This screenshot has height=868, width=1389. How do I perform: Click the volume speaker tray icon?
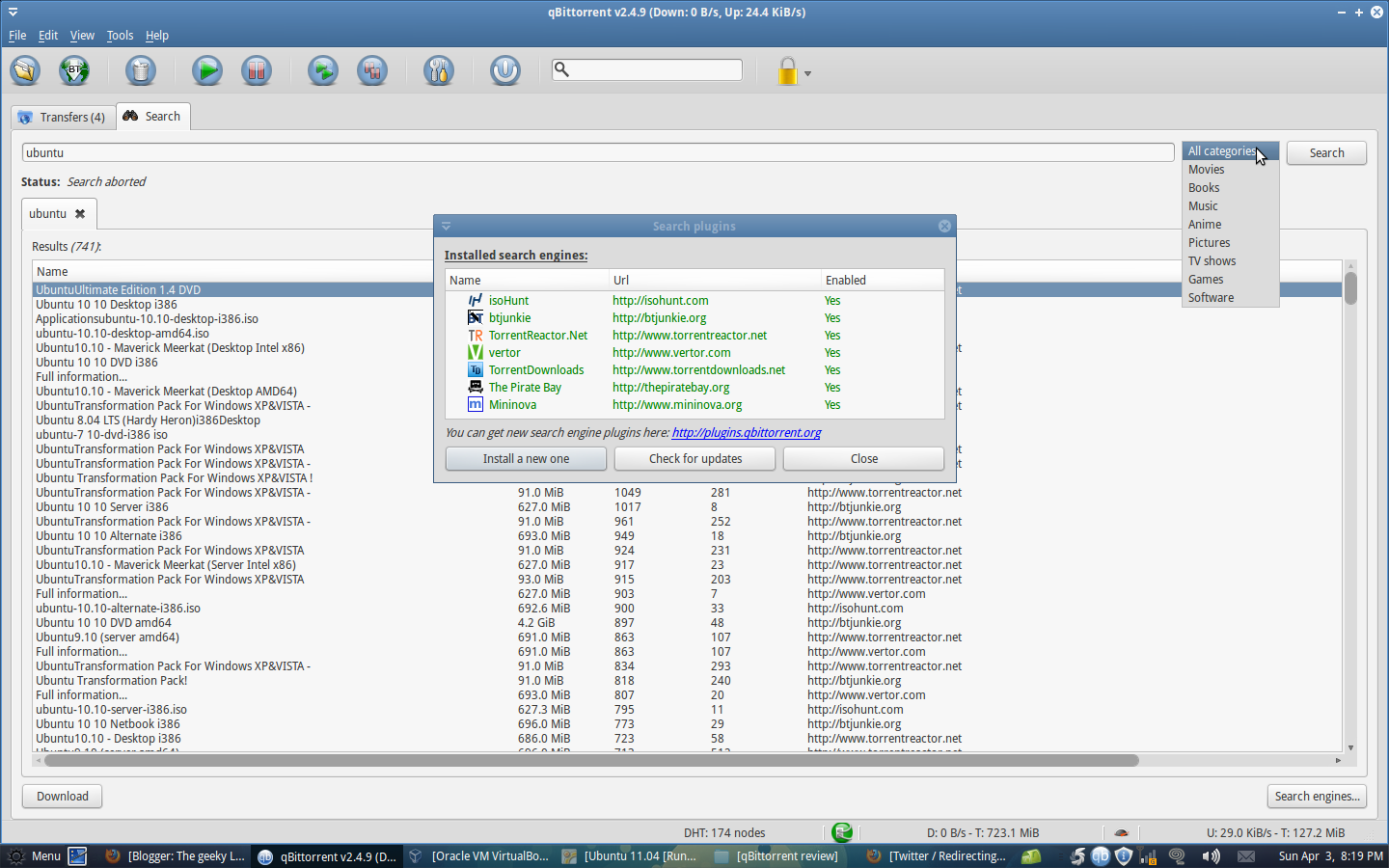pyautogui.click(x=1211, y=856)
